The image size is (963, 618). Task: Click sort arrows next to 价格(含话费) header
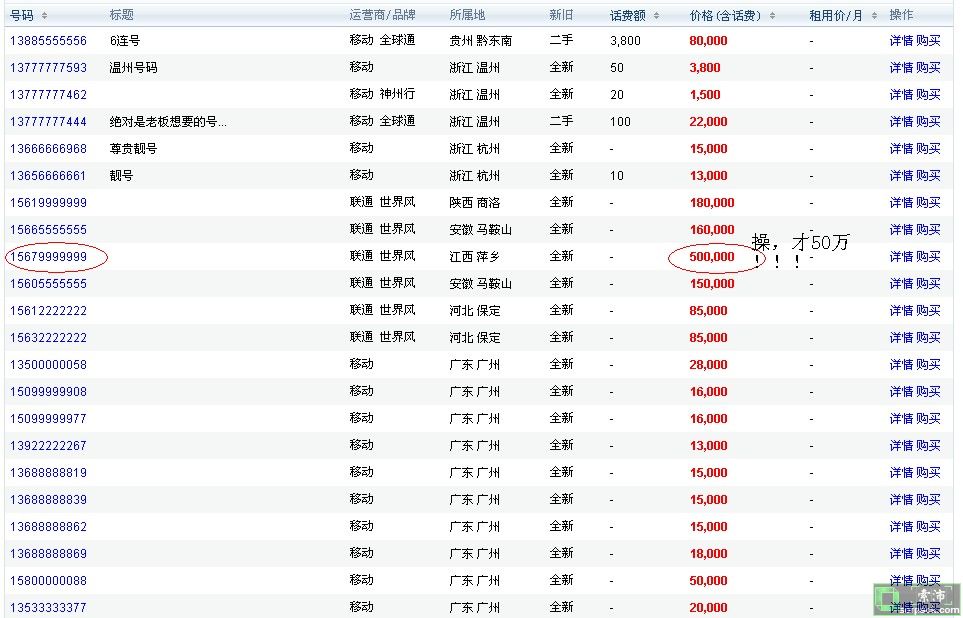point(773,16)
